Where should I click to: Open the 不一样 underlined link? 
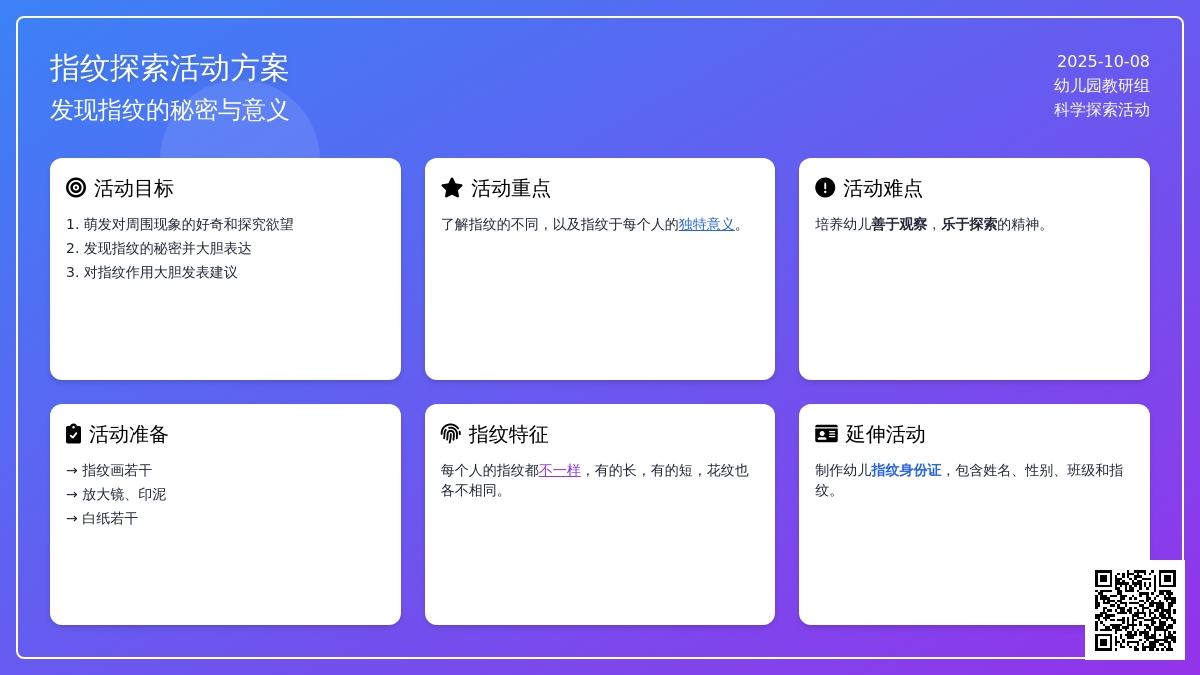pos(559,470)
